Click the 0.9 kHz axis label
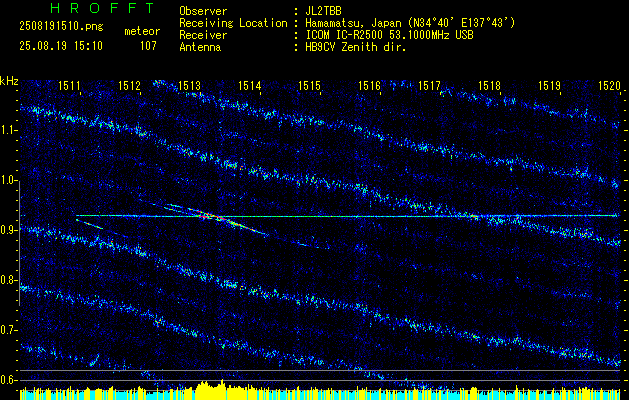 (x=8, y=230)
